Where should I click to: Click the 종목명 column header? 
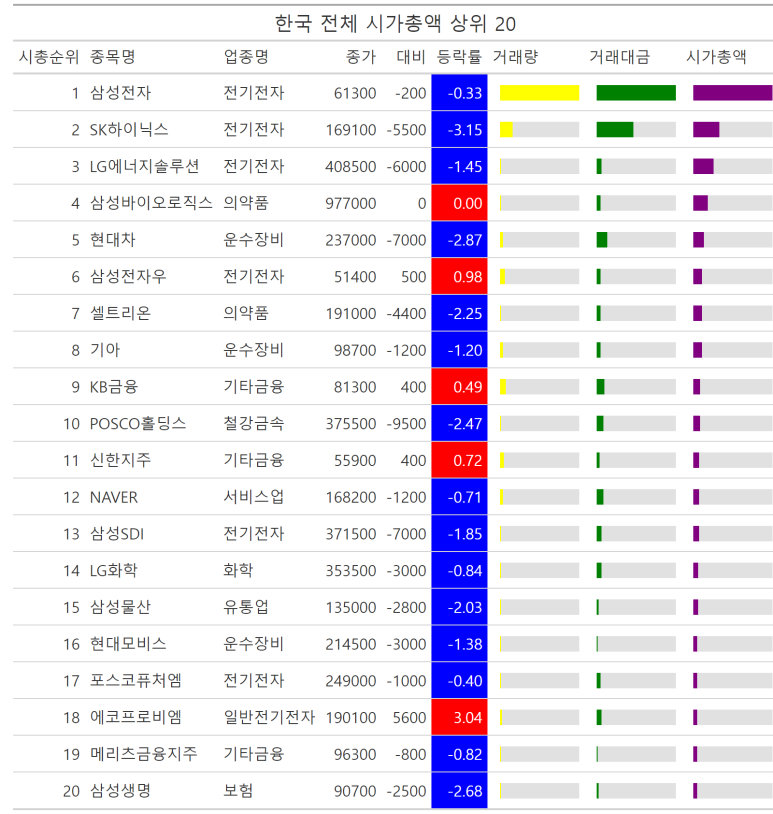point(113,57)
